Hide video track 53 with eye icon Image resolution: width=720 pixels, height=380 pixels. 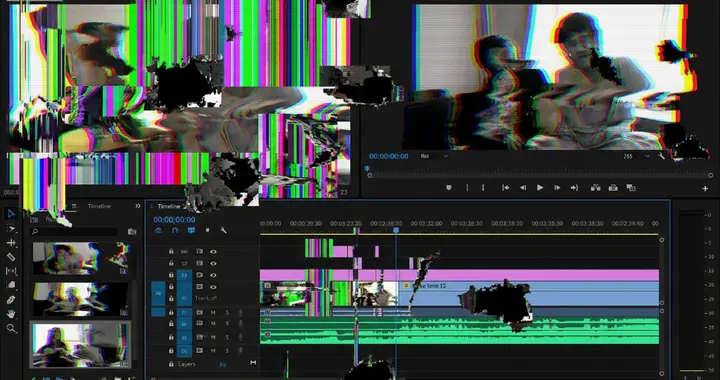point(213,275)
